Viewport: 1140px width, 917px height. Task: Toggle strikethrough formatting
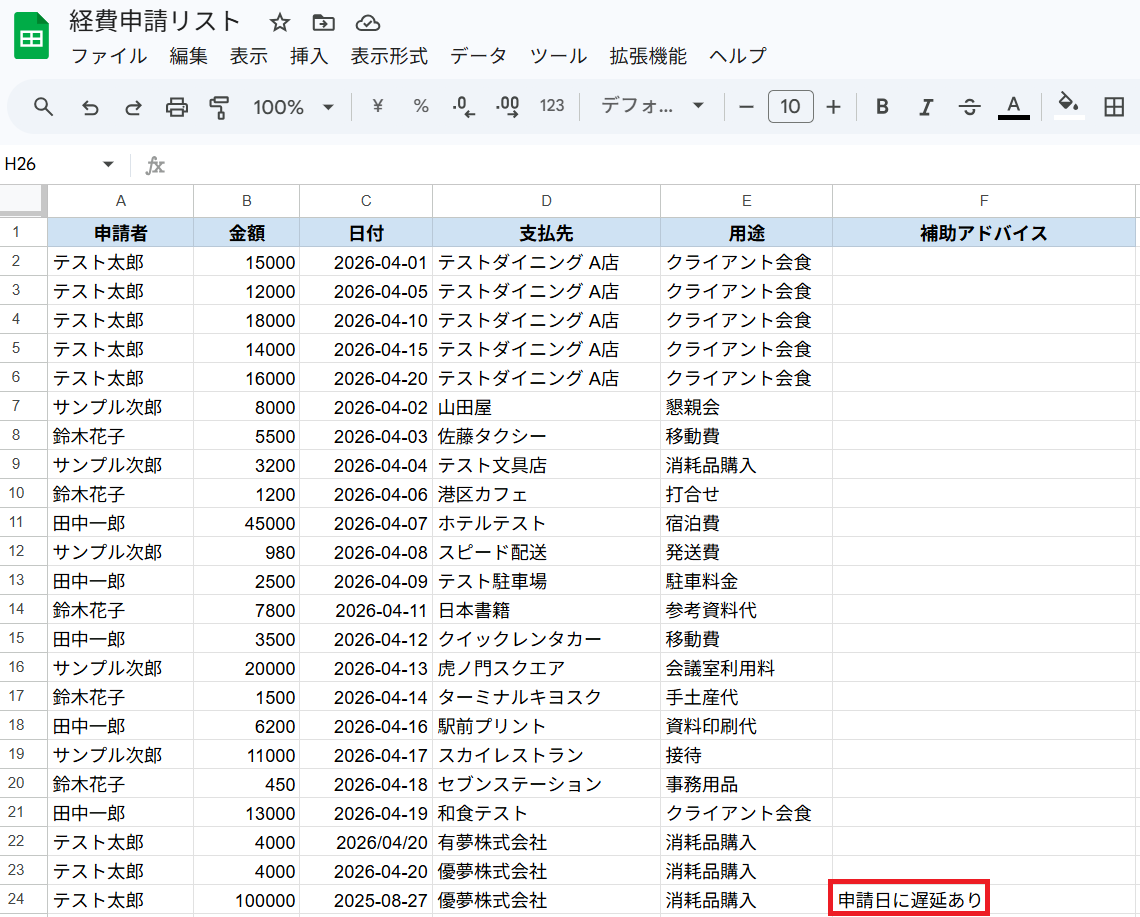click(969, 107)
